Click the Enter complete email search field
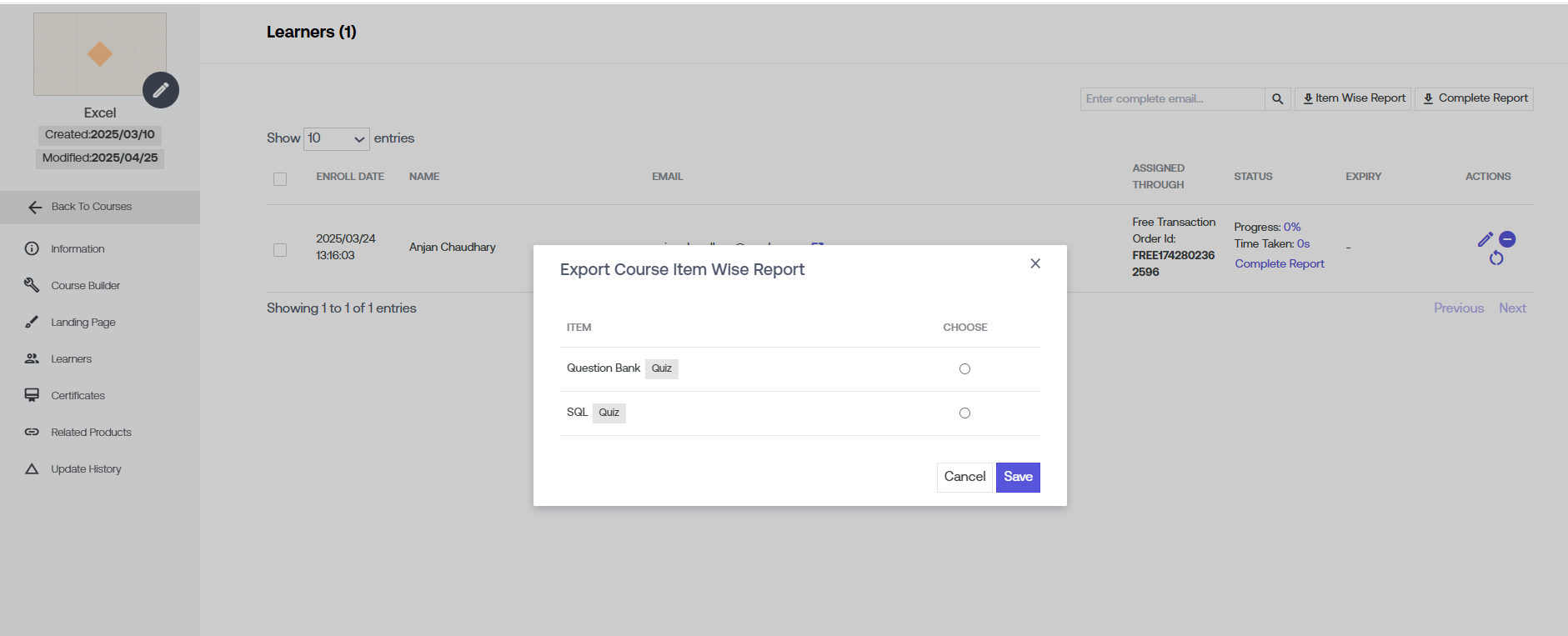 click(1172, 99)
